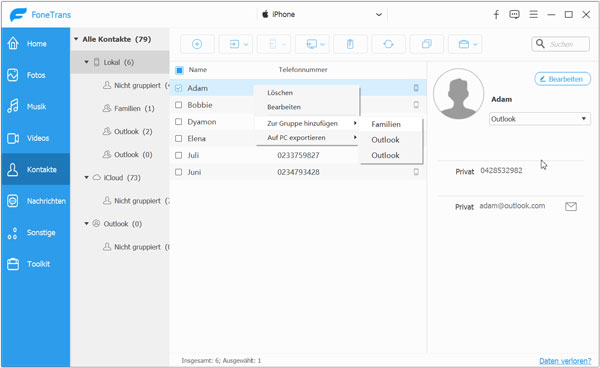Select Nicht gruppiert under iCloud
600x368 pixels.
point(136,201)
